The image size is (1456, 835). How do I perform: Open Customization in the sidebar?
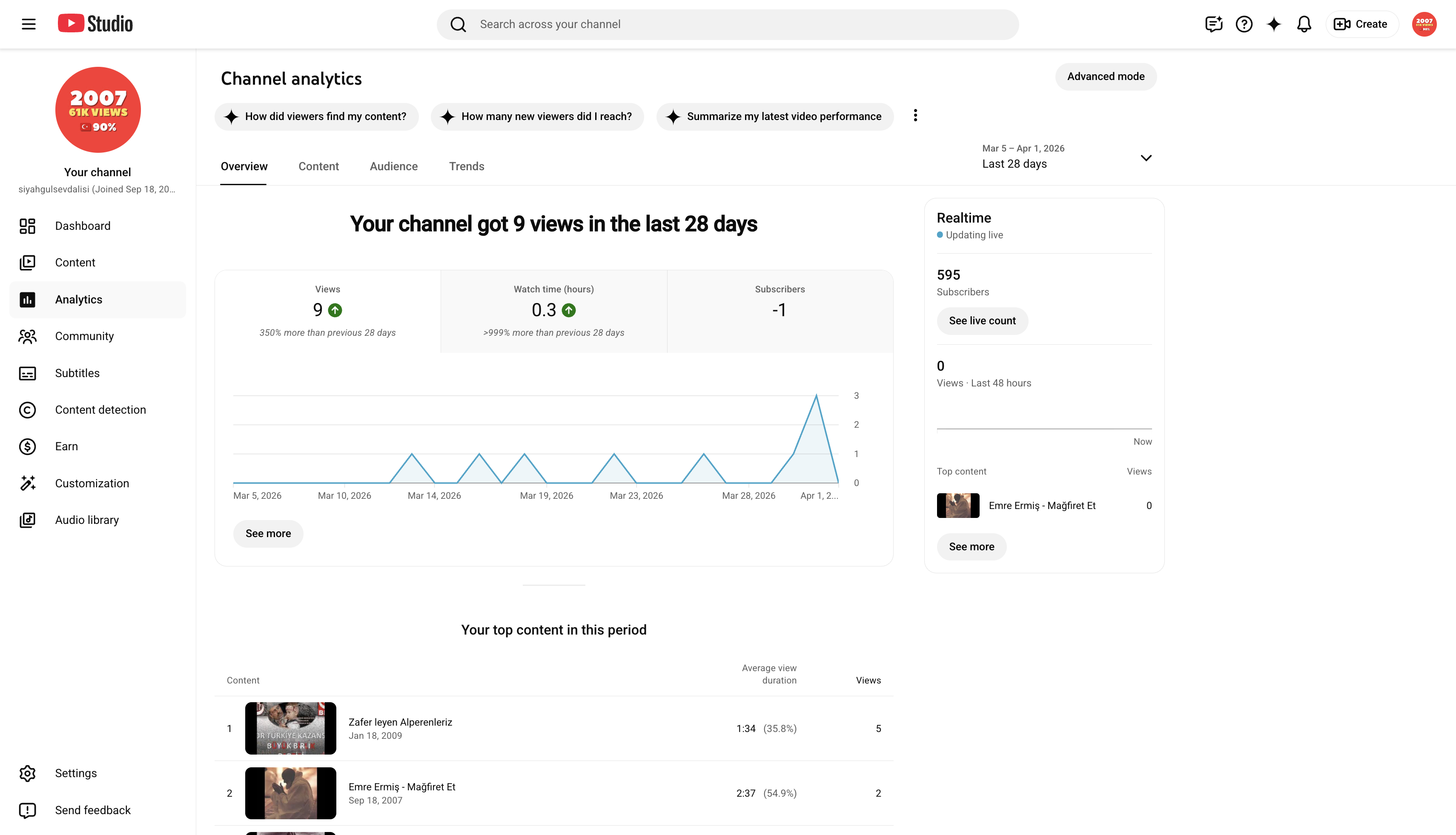(97, 483)
